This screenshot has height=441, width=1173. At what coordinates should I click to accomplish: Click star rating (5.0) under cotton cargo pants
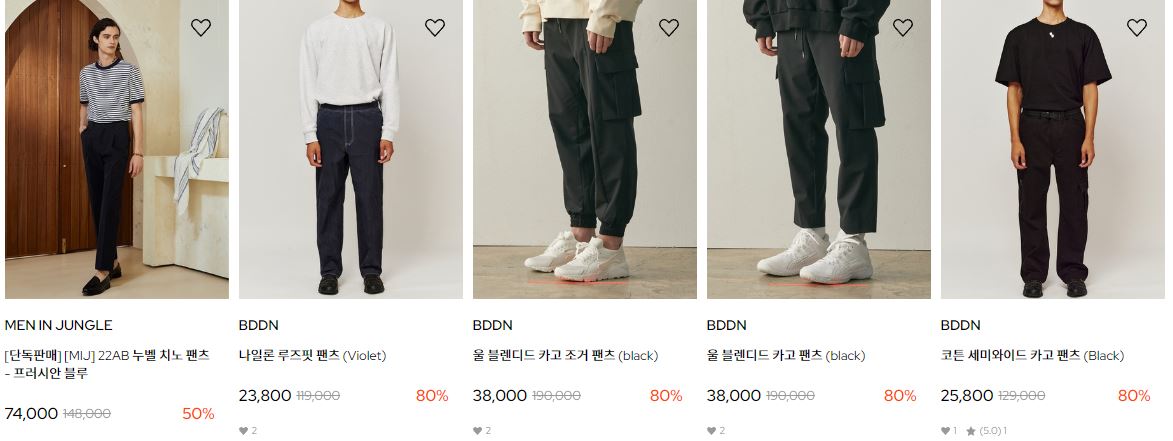[986, 431]
